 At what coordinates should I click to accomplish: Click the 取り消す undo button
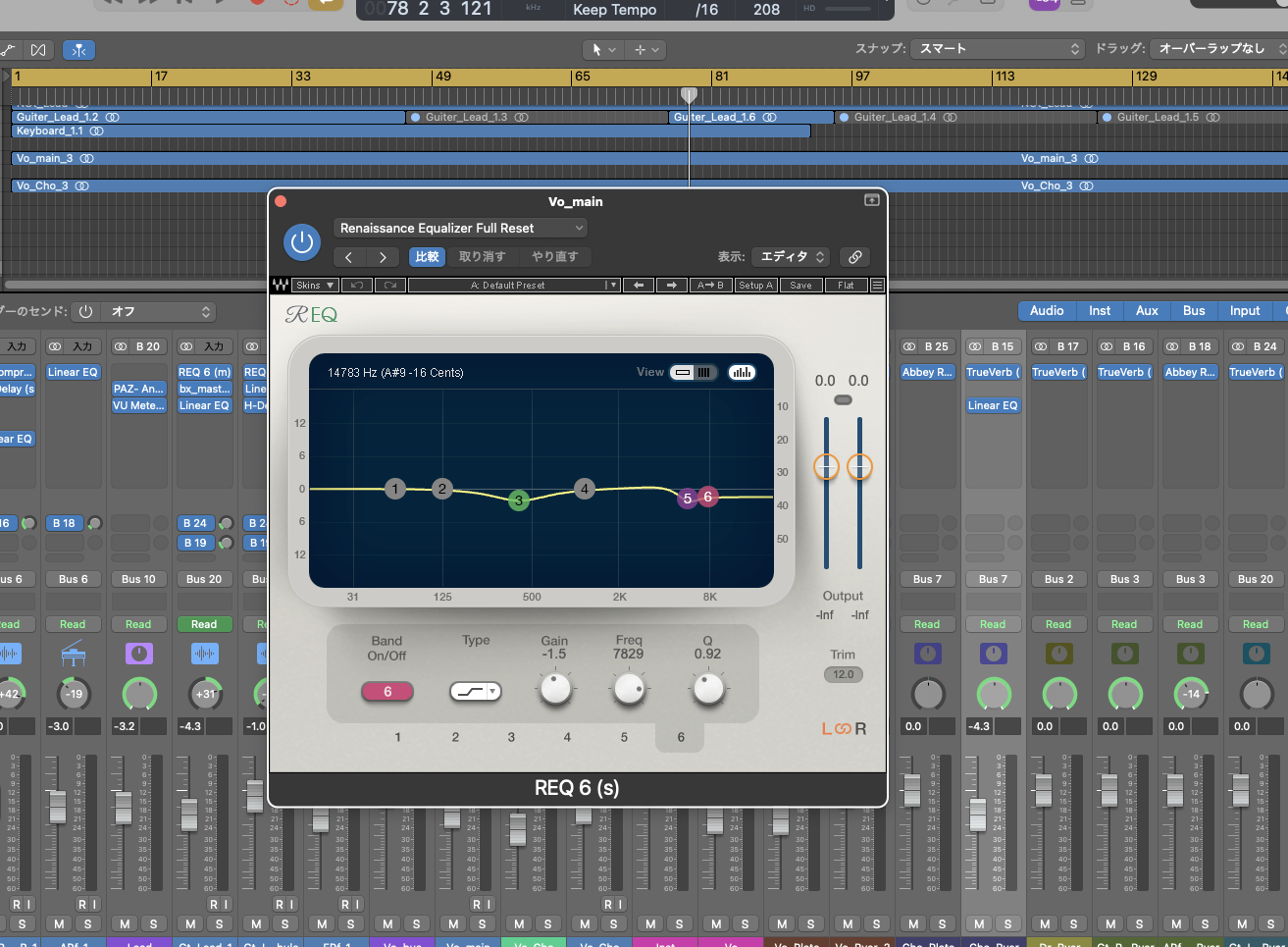click(482, 257)
